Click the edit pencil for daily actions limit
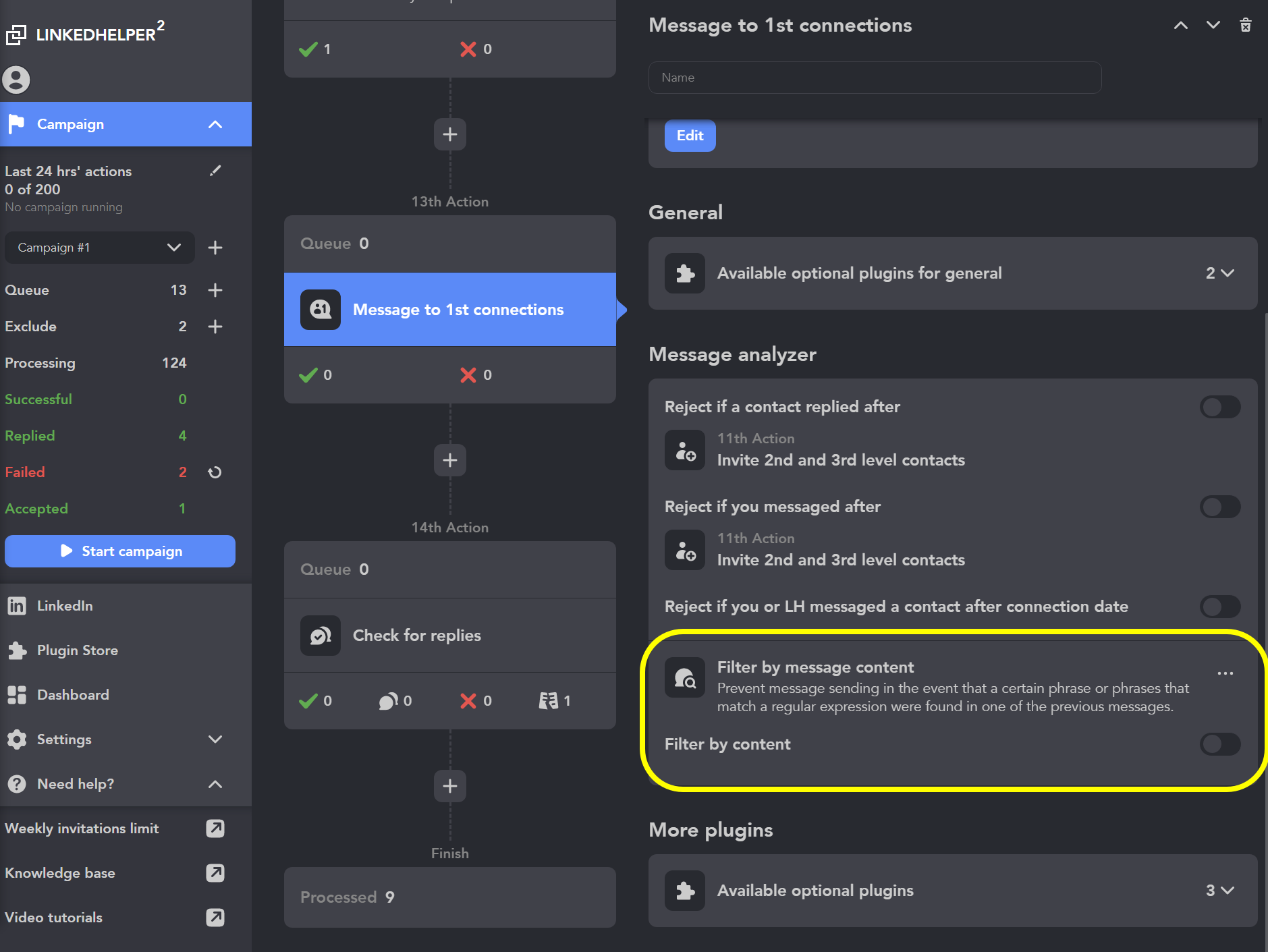Screen dimensions: 1268x952 tap(215, 171)
